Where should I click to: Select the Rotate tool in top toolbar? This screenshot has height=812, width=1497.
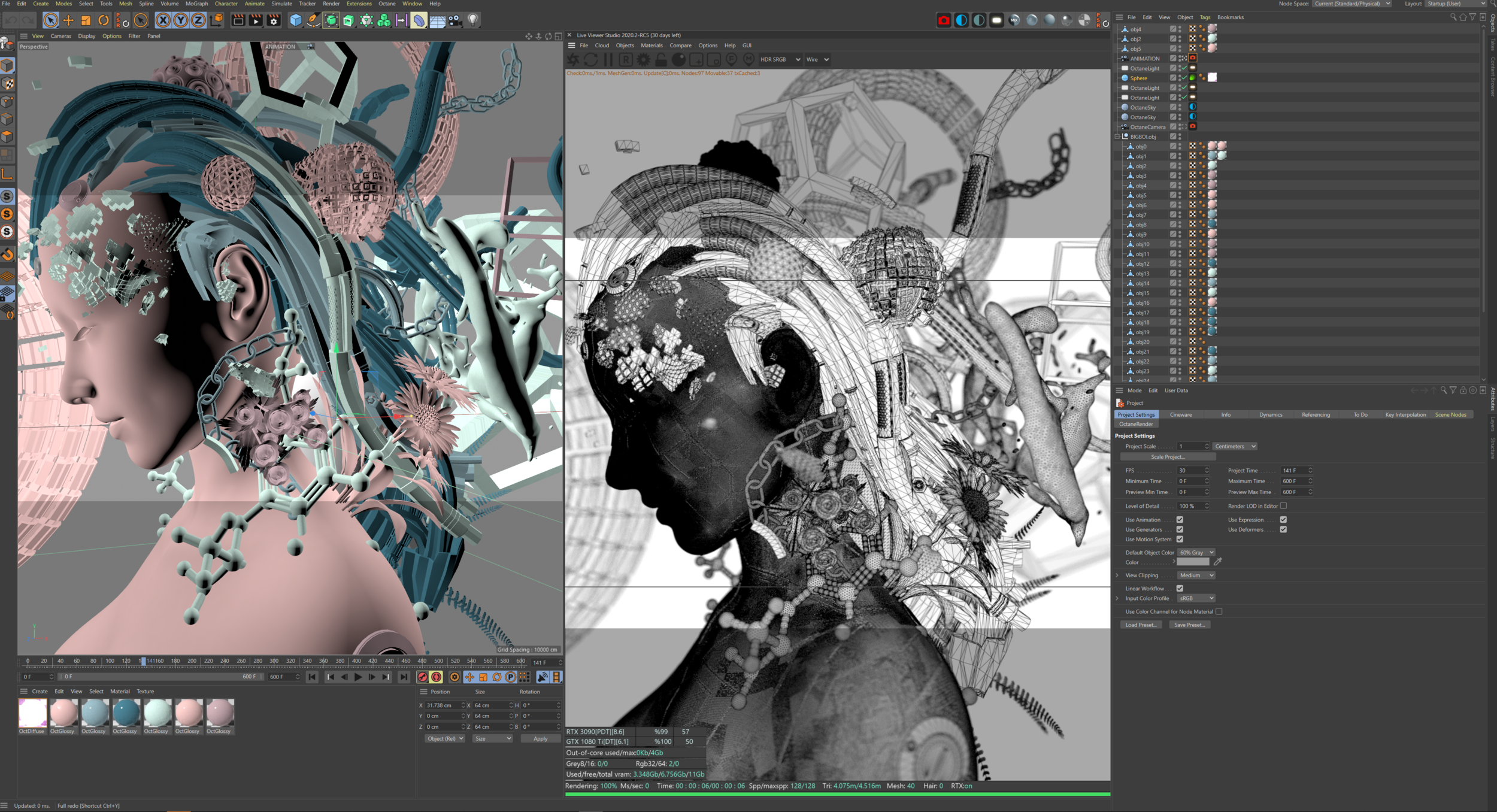click(104, 20)
